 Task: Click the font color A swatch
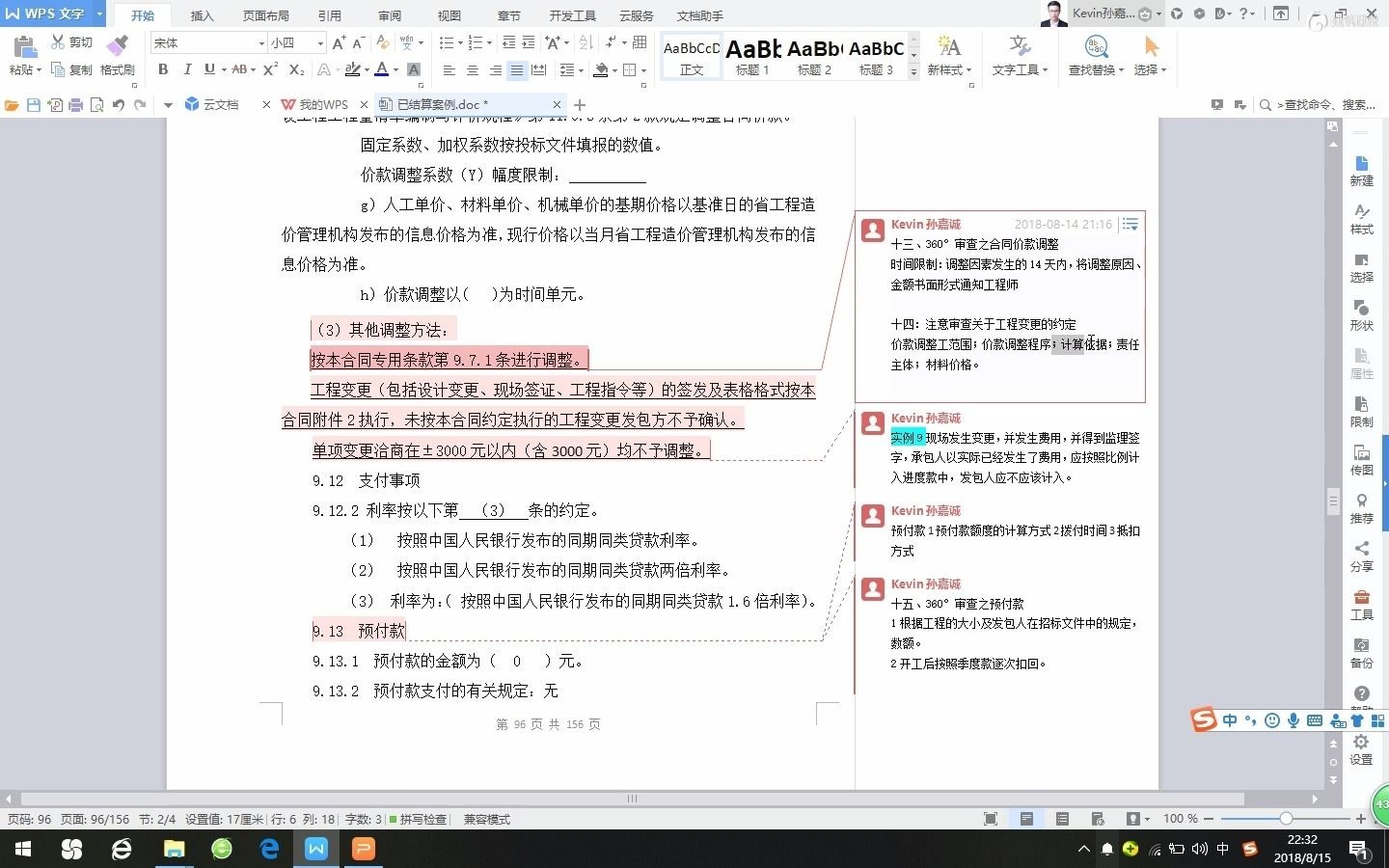(x=382, y=69)
